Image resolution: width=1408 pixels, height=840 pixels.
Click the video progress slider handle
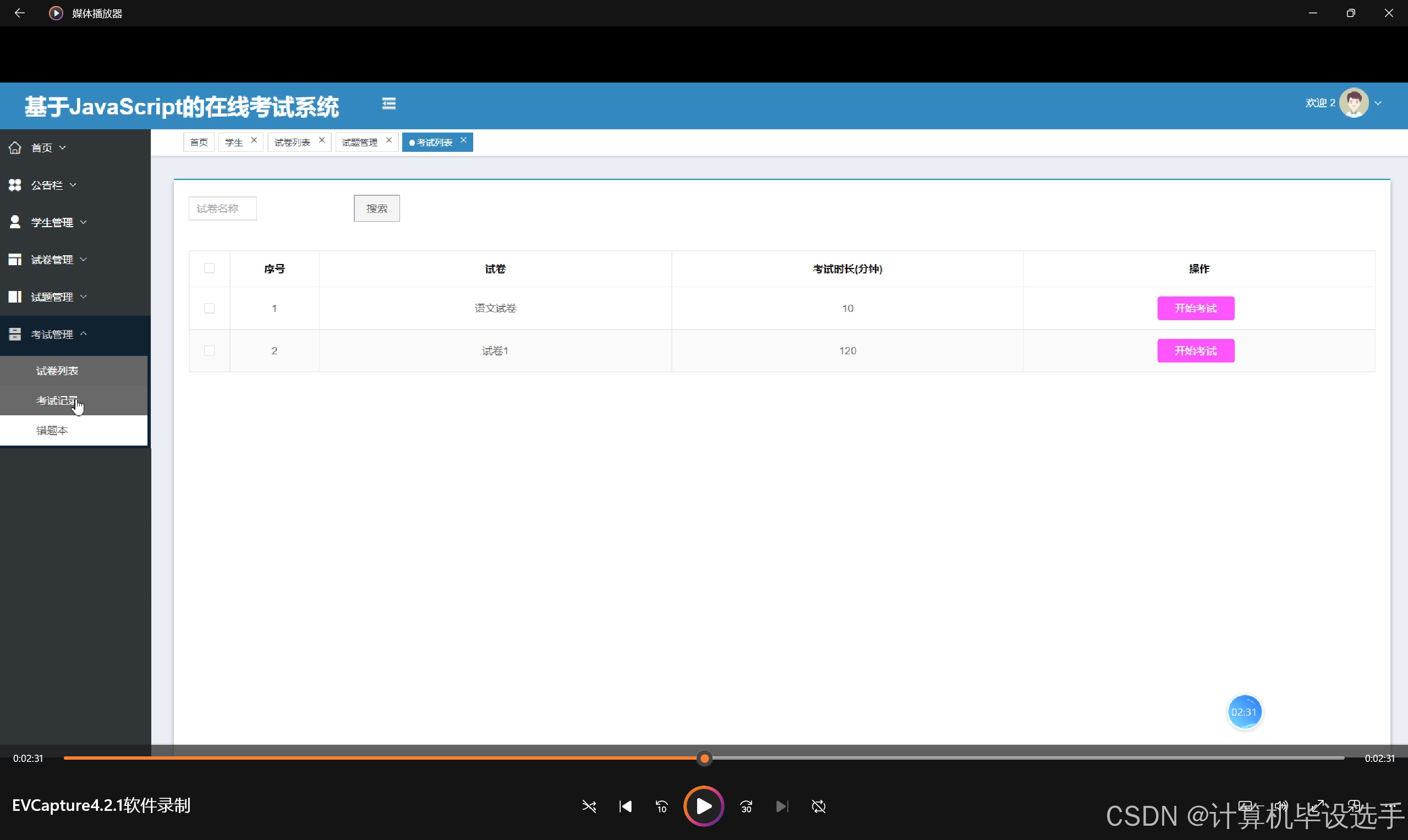(x=704, y=758)
